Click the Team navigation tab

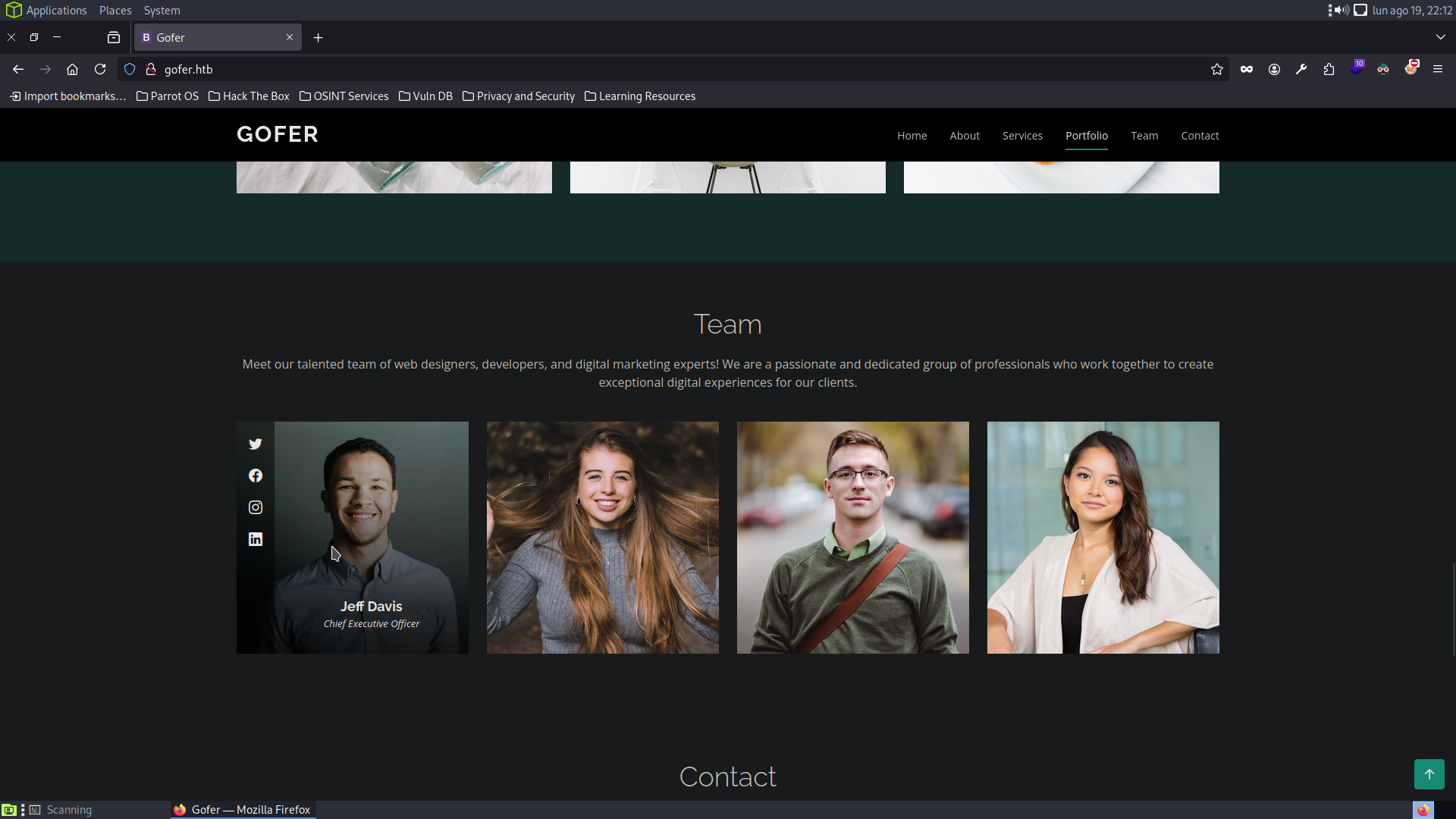1144,135
